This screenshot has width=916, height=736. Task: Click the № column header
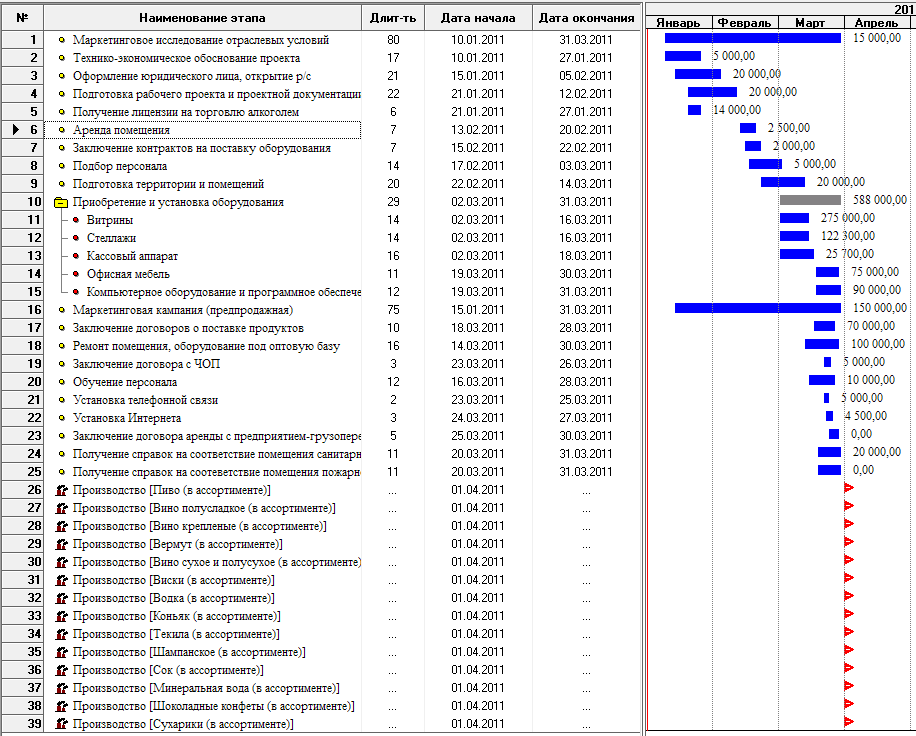pos(22,18)
